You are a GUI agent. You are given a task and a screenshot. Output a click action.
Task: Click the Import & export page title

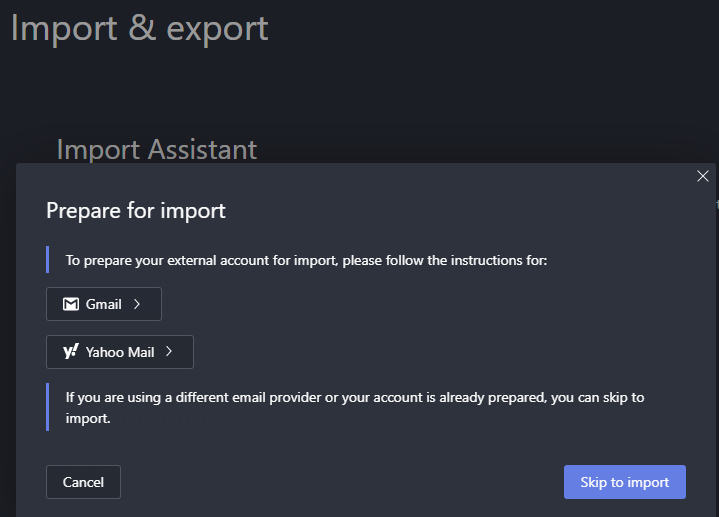tap(139, 27)
